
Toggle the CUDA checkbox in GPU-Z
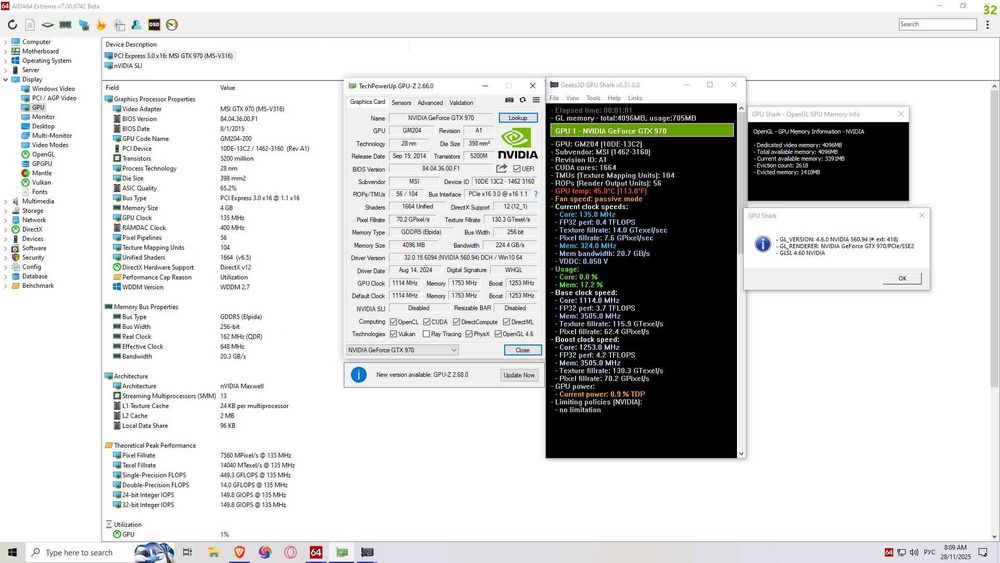click(x=427, y=322)
